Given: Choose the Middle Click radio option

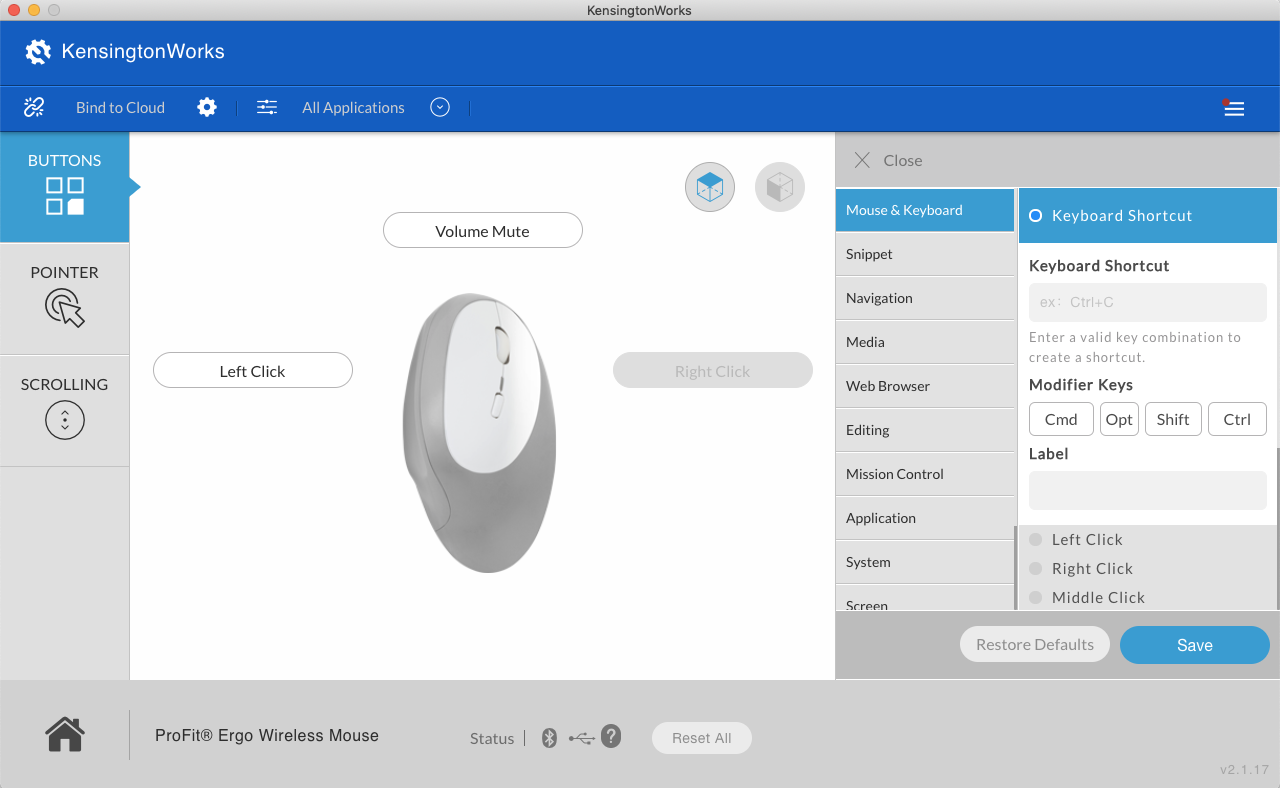Looking at the screenshot, I should [x=1036, y=597].
